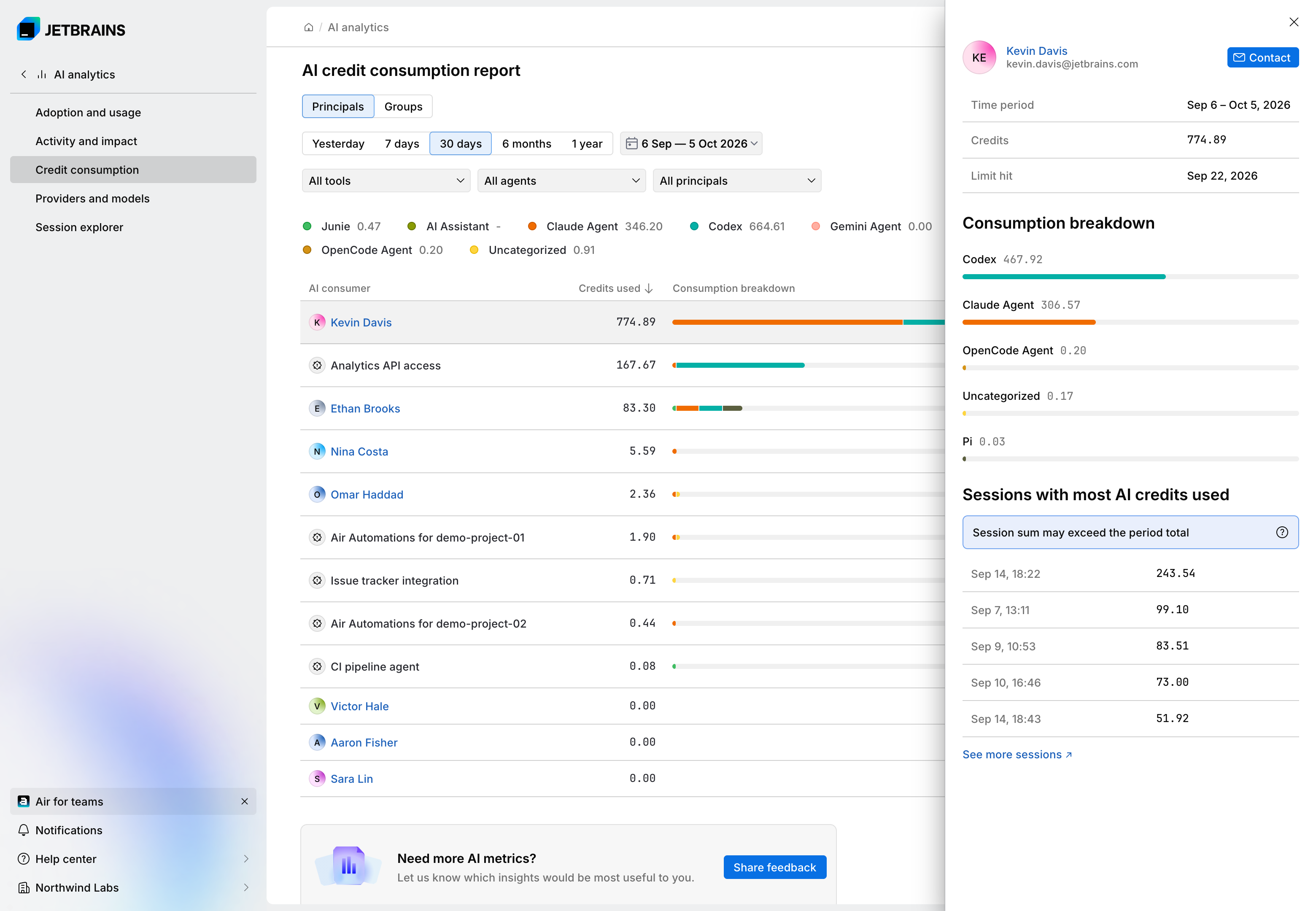
Task: Switch to the Principals tab
Action: click(338, 106)
